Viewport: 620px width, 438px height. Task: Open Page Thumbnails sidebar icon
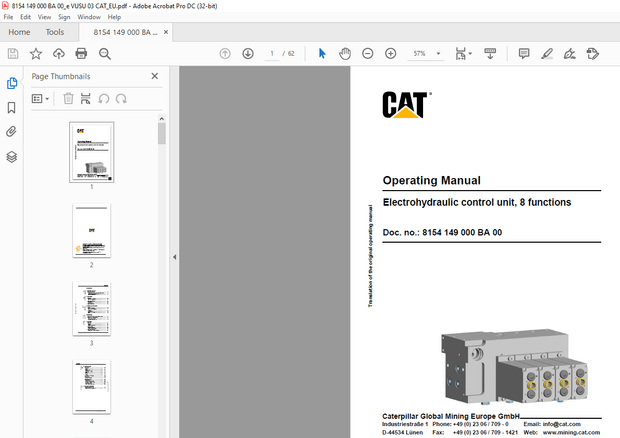[12, 83]
